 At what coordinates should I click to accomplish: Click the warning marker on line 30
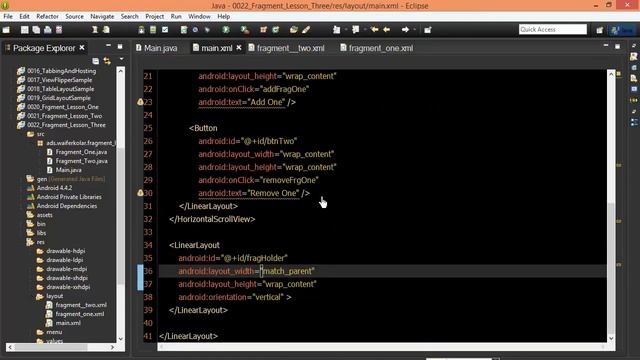tap(140, 193)
